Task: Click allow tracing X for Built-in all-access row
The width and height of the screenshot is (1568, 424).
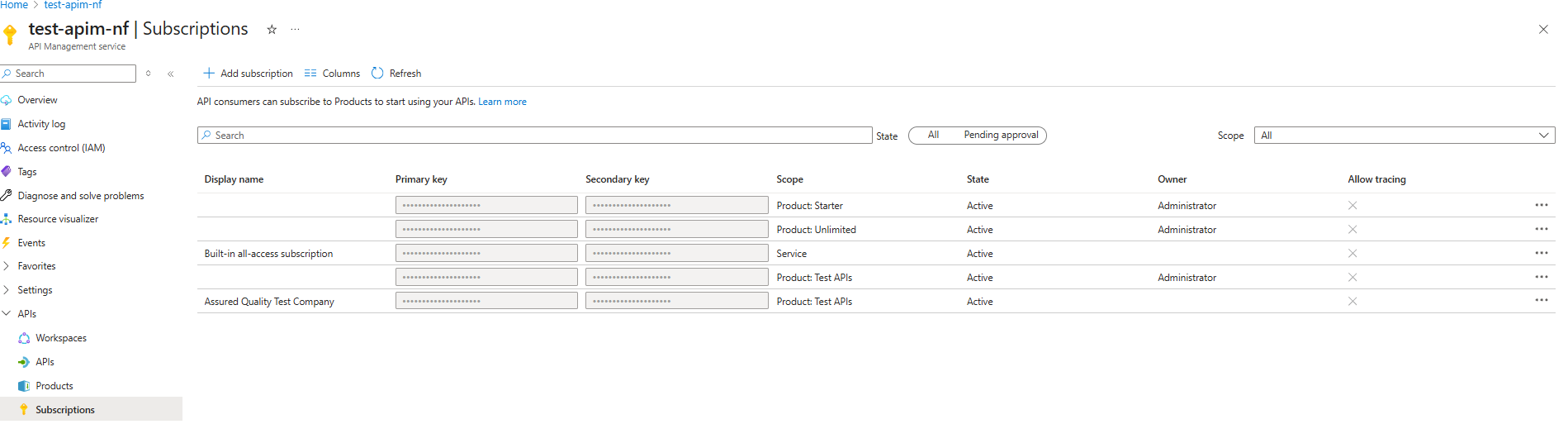Action: 1352,254
